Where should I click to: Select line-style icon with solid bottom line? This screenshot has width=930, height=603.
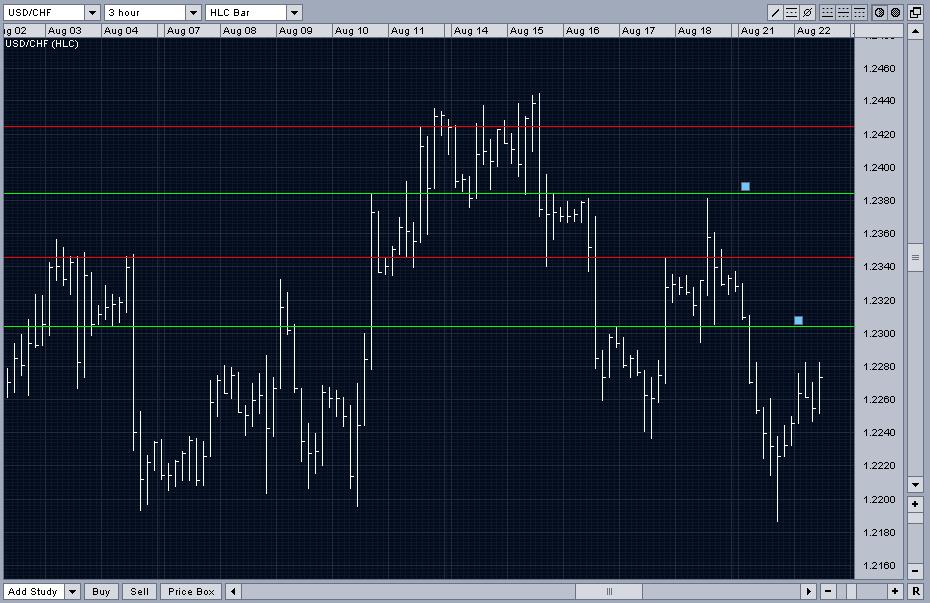[827, 12]
